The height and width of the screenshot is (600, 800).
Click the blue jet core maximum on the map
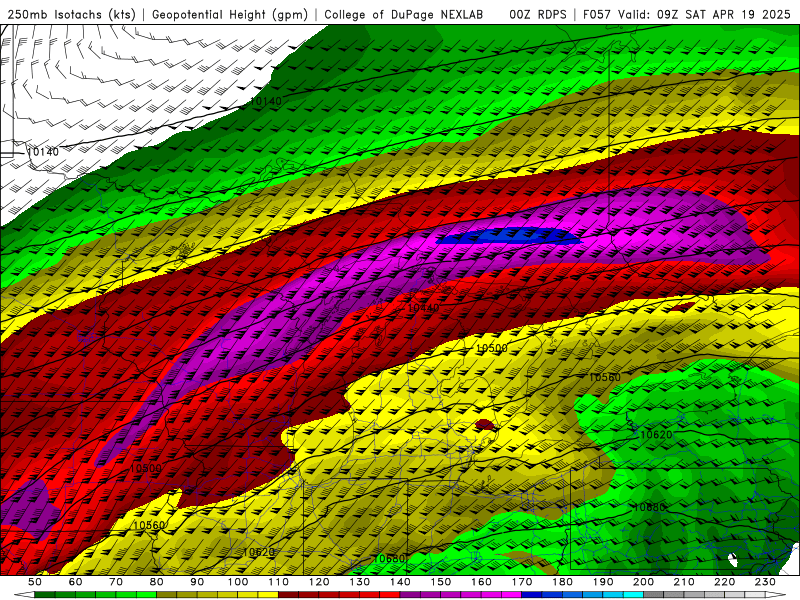coord(508,236)
